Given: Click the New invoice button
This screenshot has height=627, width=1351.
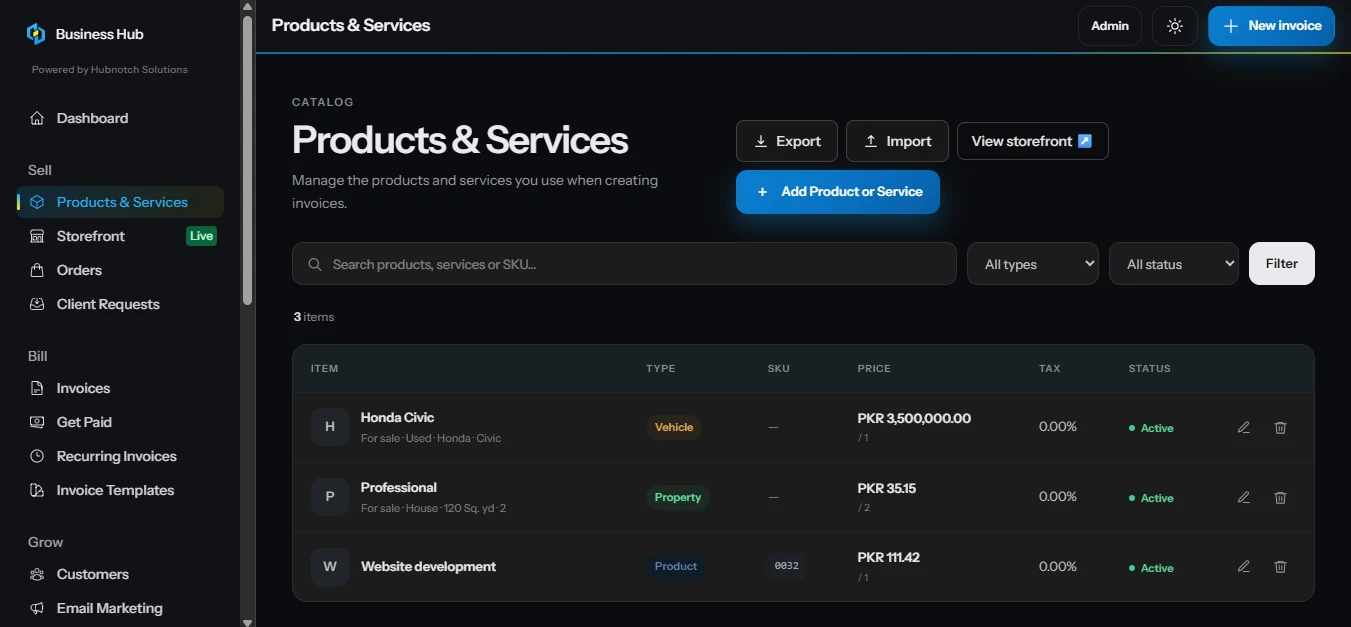Looking at the screenshot, I should pyautogui.click(x=1271, y=26).
